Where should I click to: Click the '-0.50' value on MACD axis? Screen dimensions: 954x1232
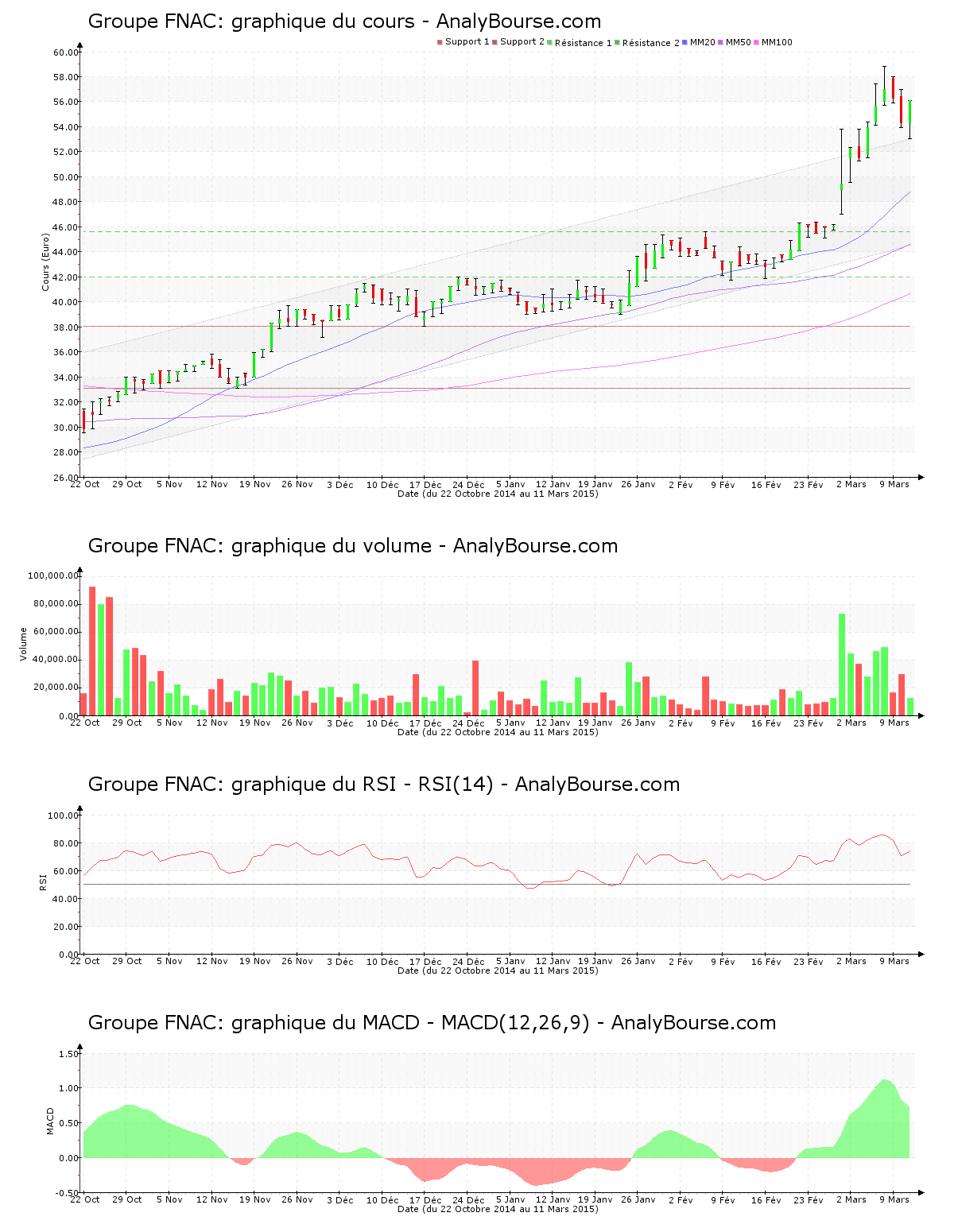(68, 1193)
